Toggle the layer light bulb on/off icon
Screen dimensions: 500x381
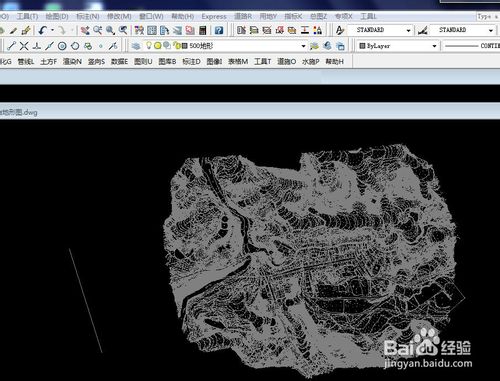tap(149, 45)
